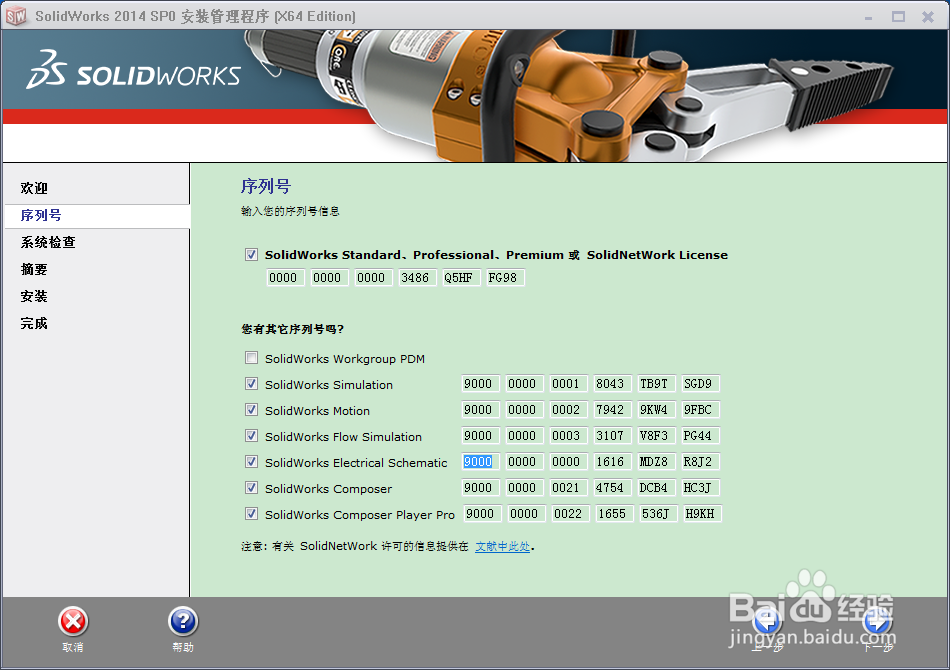Screen dimensions: 950x670
Task: Click the SolidWorks Motion label
Action: coord(317,411)
